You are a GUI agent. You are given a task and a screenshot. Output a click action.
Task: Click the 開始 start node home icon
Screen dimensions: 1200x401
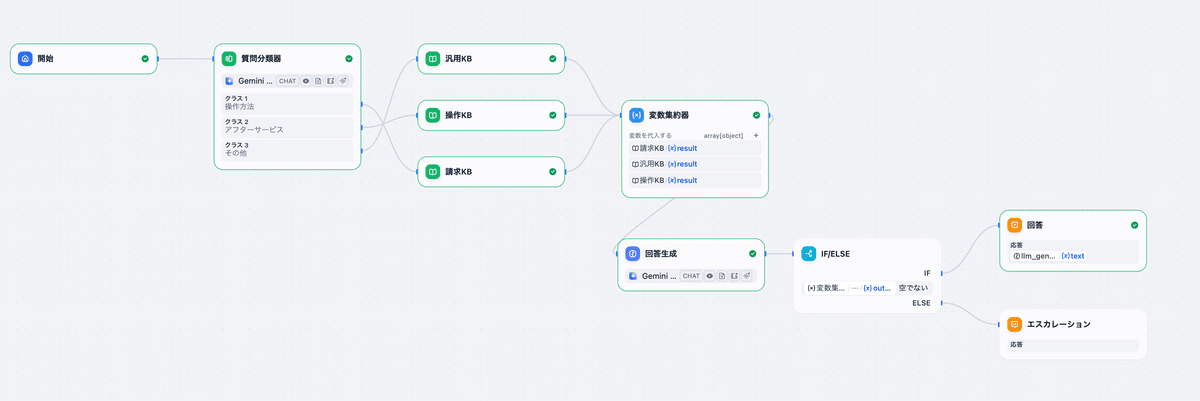pos(26,59)
